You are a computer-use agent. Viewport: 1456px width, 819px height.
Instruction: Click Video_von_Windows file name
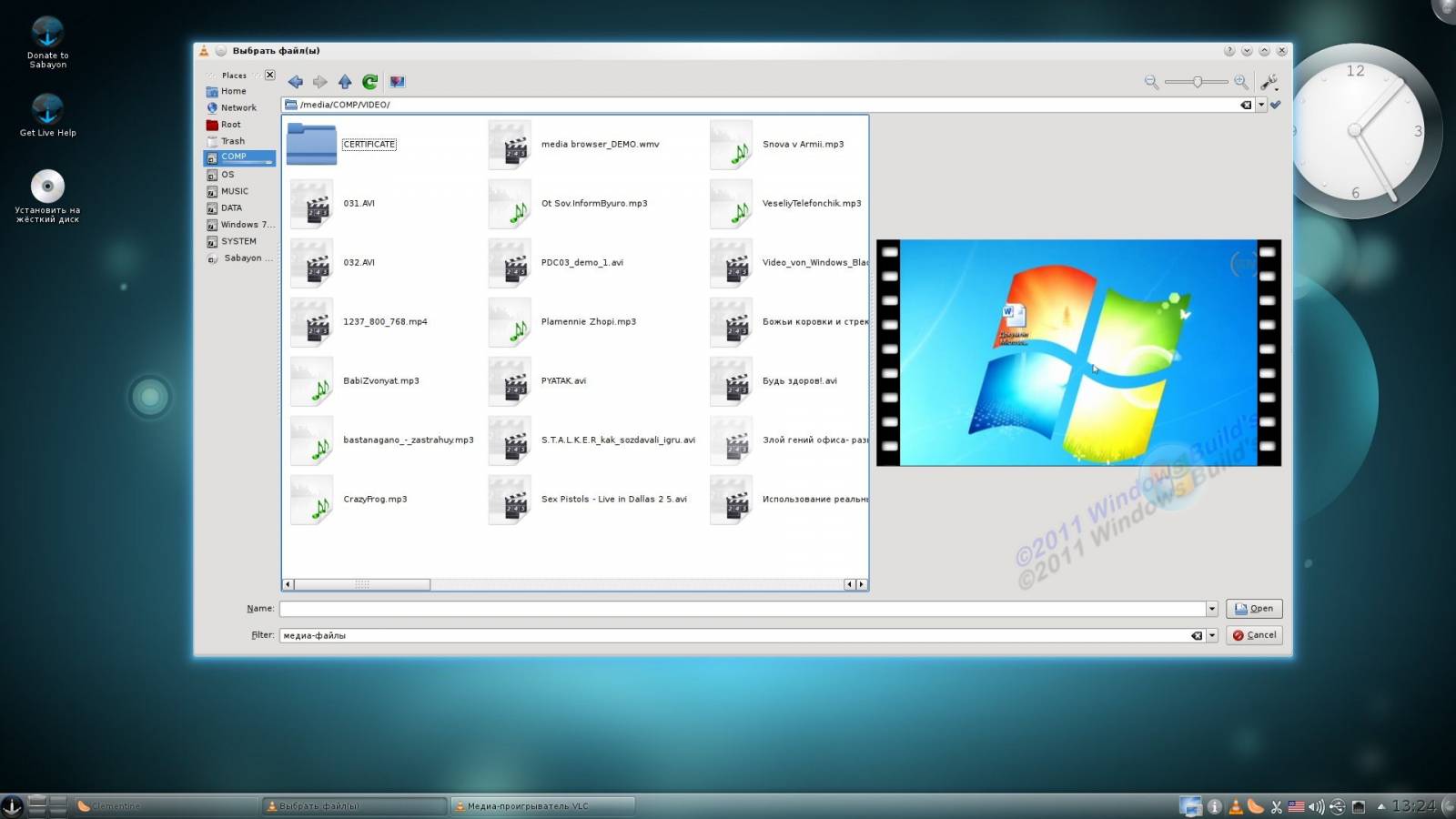814,262
